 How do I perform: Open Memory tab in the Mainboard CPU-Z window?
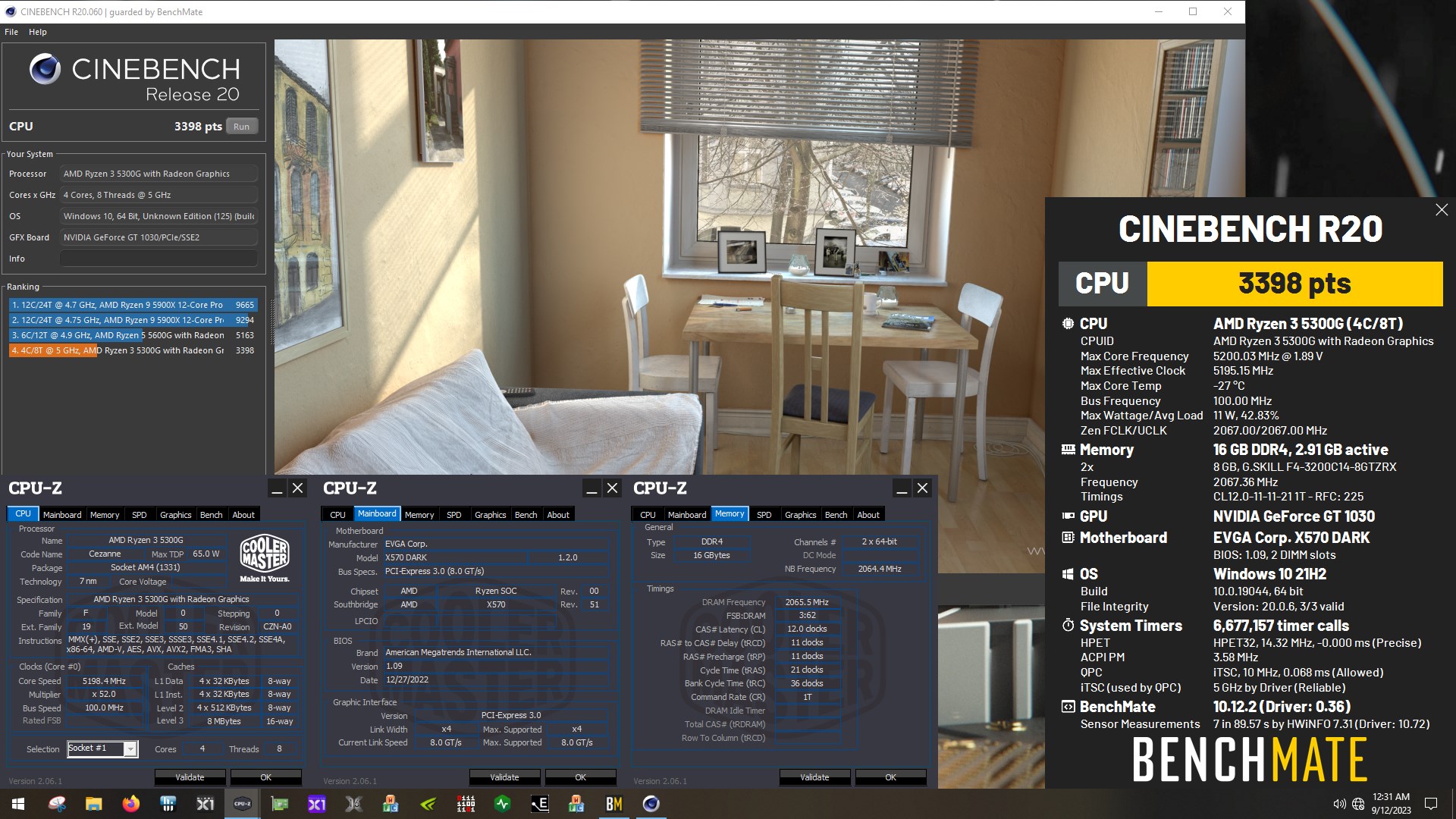(419, 515)
